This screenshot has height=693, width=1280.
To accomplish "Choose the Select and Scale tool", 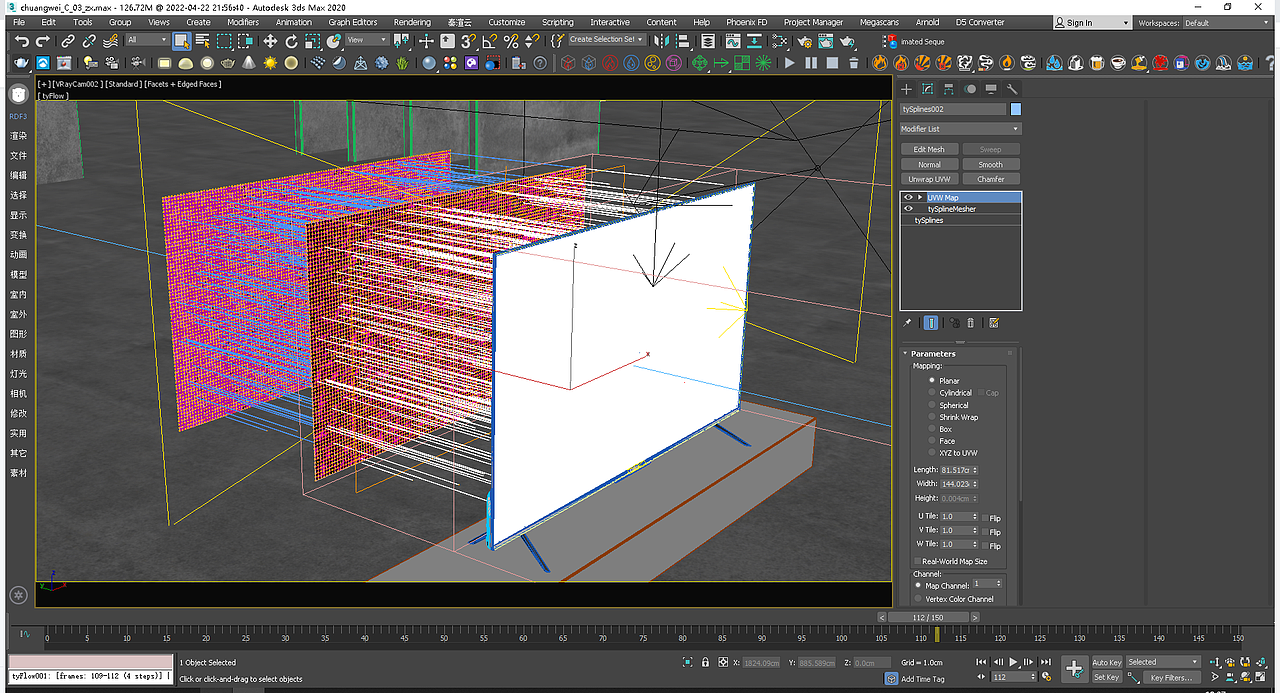I will point(313,41).
